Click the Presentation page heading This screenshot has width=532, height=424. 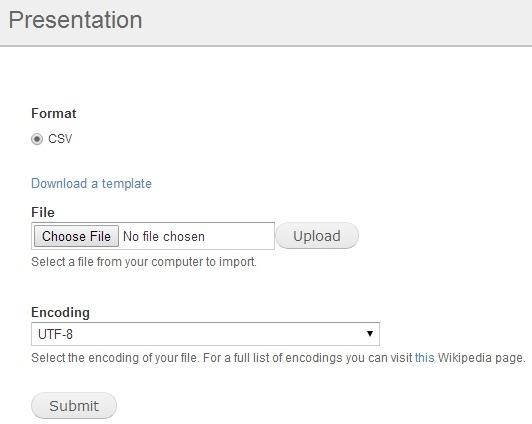(75, 20)
